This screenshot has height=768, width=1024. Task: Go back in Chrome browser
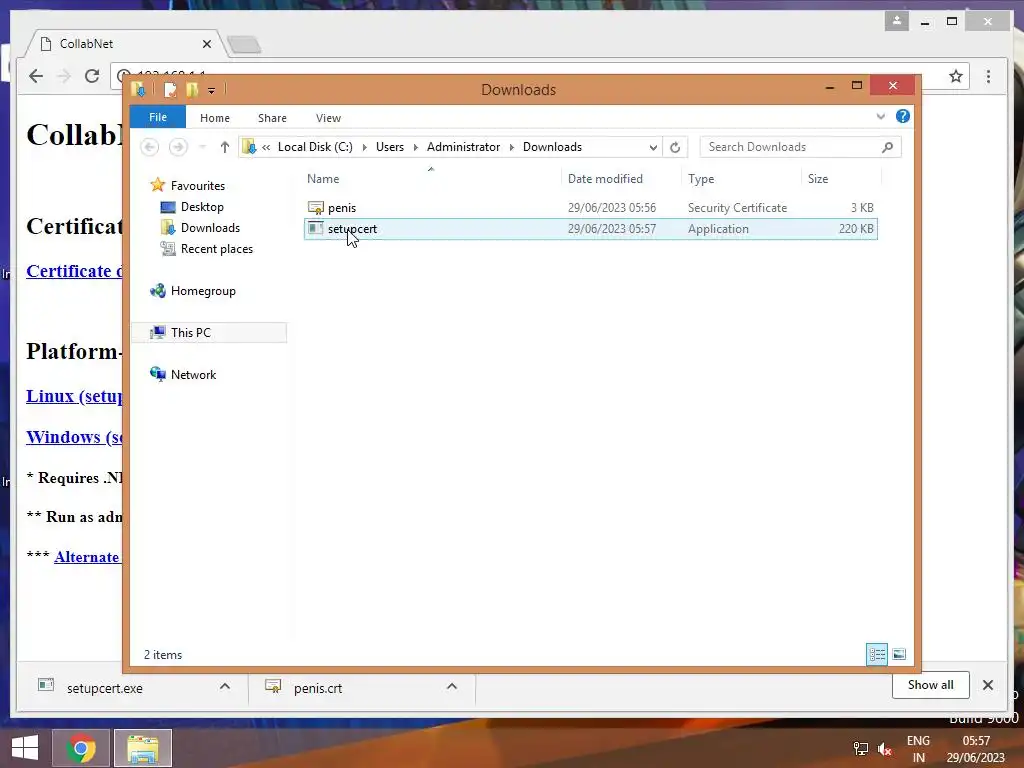[36, 76]
